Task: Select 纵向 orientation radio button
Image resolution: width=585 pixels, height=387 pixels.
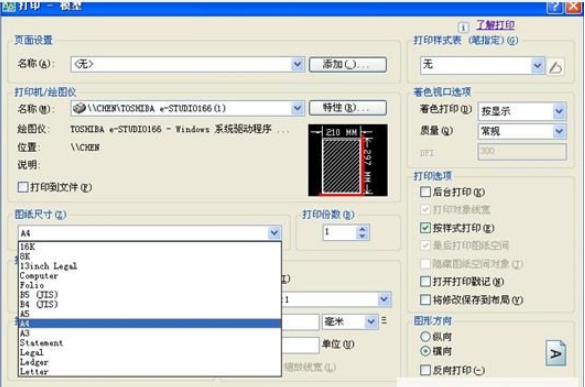Action: coord(425,336)
